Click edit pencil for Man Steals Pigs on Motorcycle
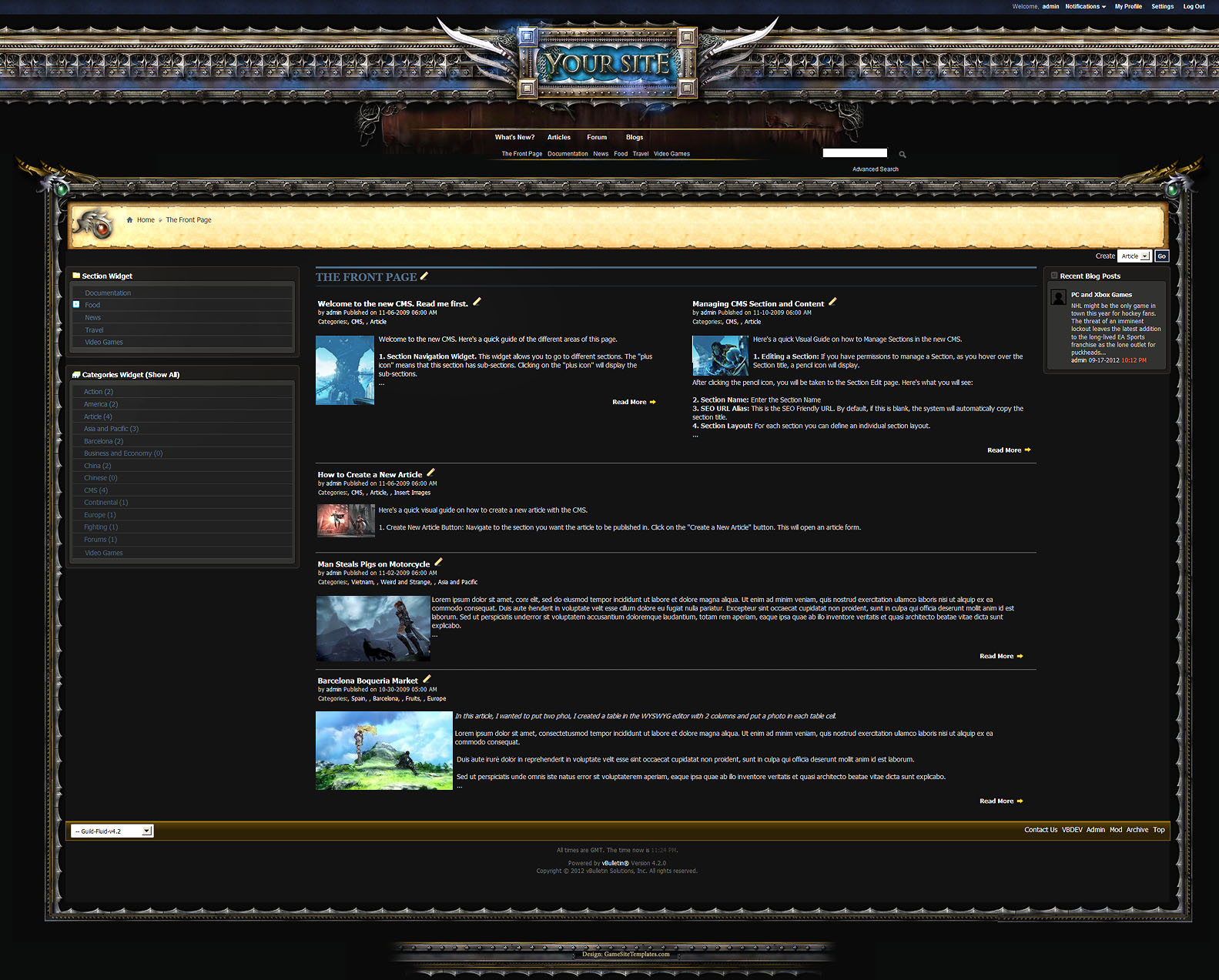1219x980 pixels. tap(438, 562)
